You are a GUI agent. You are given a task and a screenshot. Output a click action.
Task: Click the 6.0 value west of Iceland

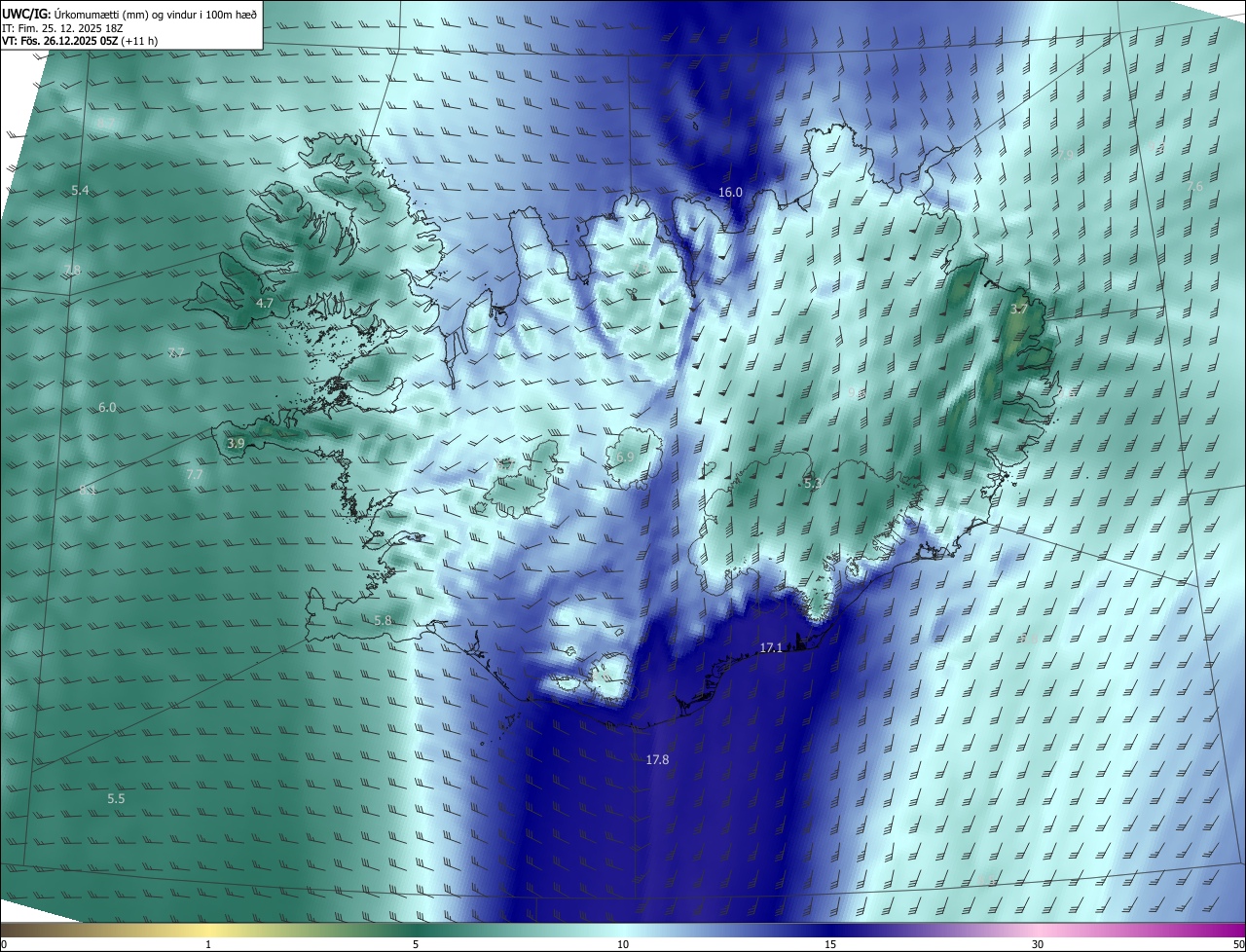tap(107, 408)
